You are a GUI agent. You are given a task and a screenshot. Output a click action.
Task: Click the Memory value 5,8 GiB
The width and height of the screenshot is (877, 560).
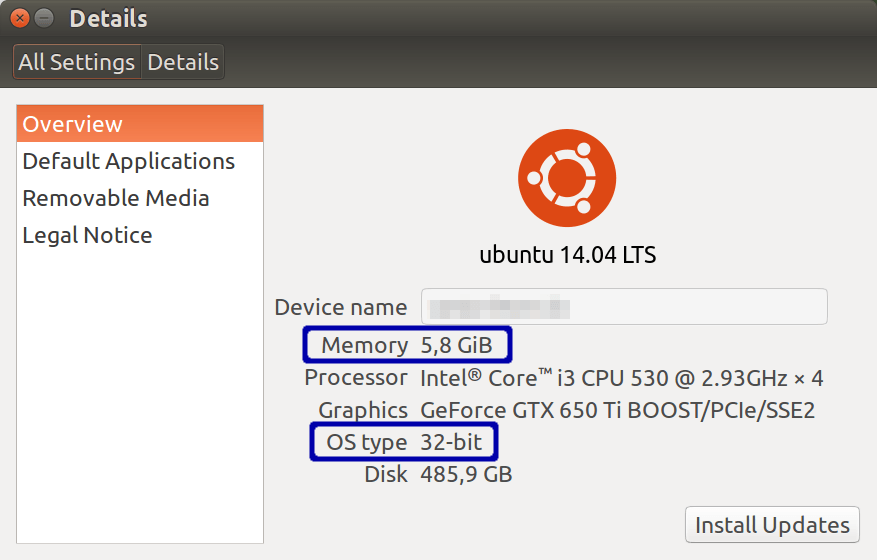click(x=456, y=346)
